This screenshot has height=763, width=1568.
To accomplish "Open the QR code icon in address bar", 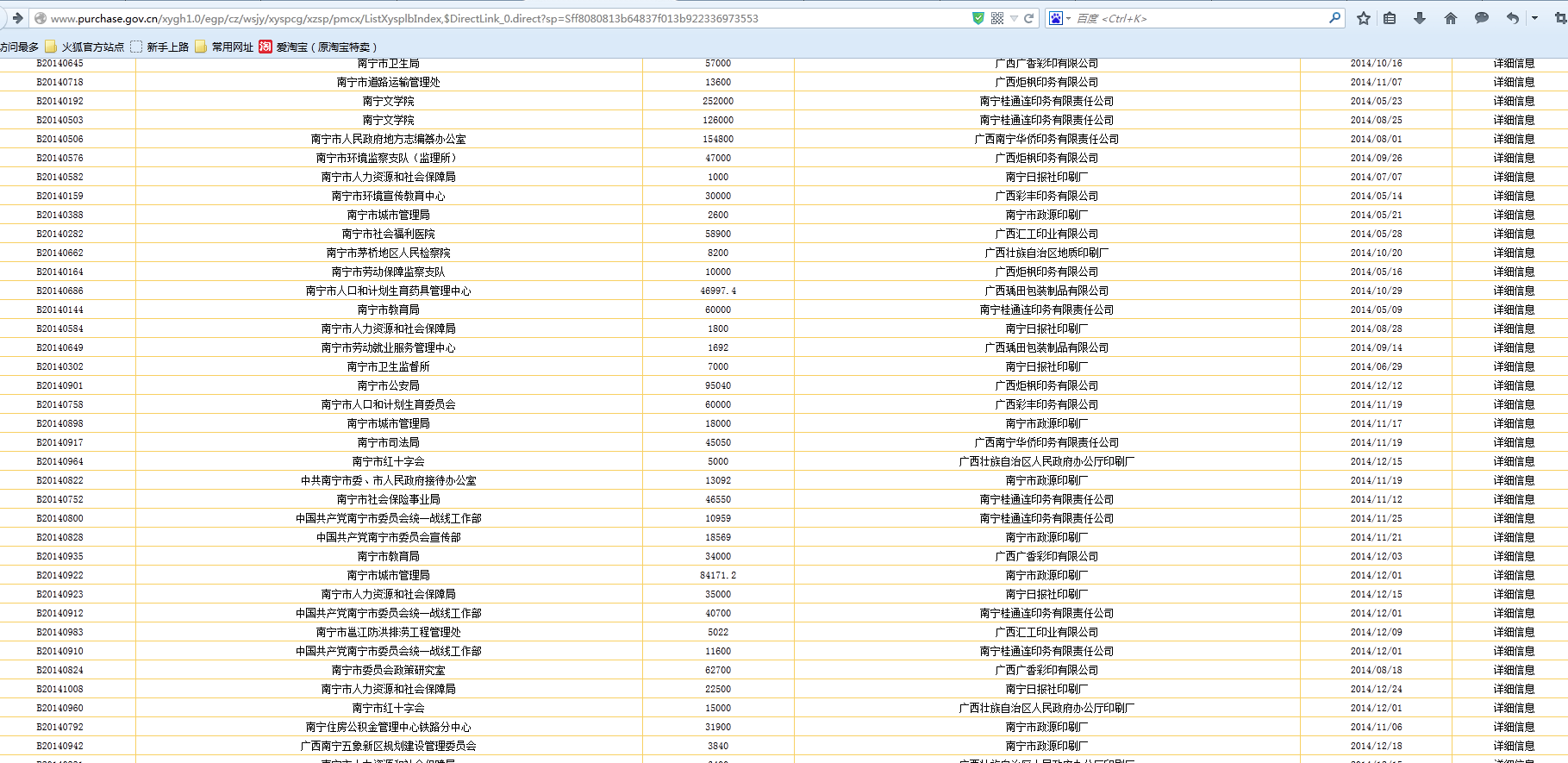I will pos(997,18).
